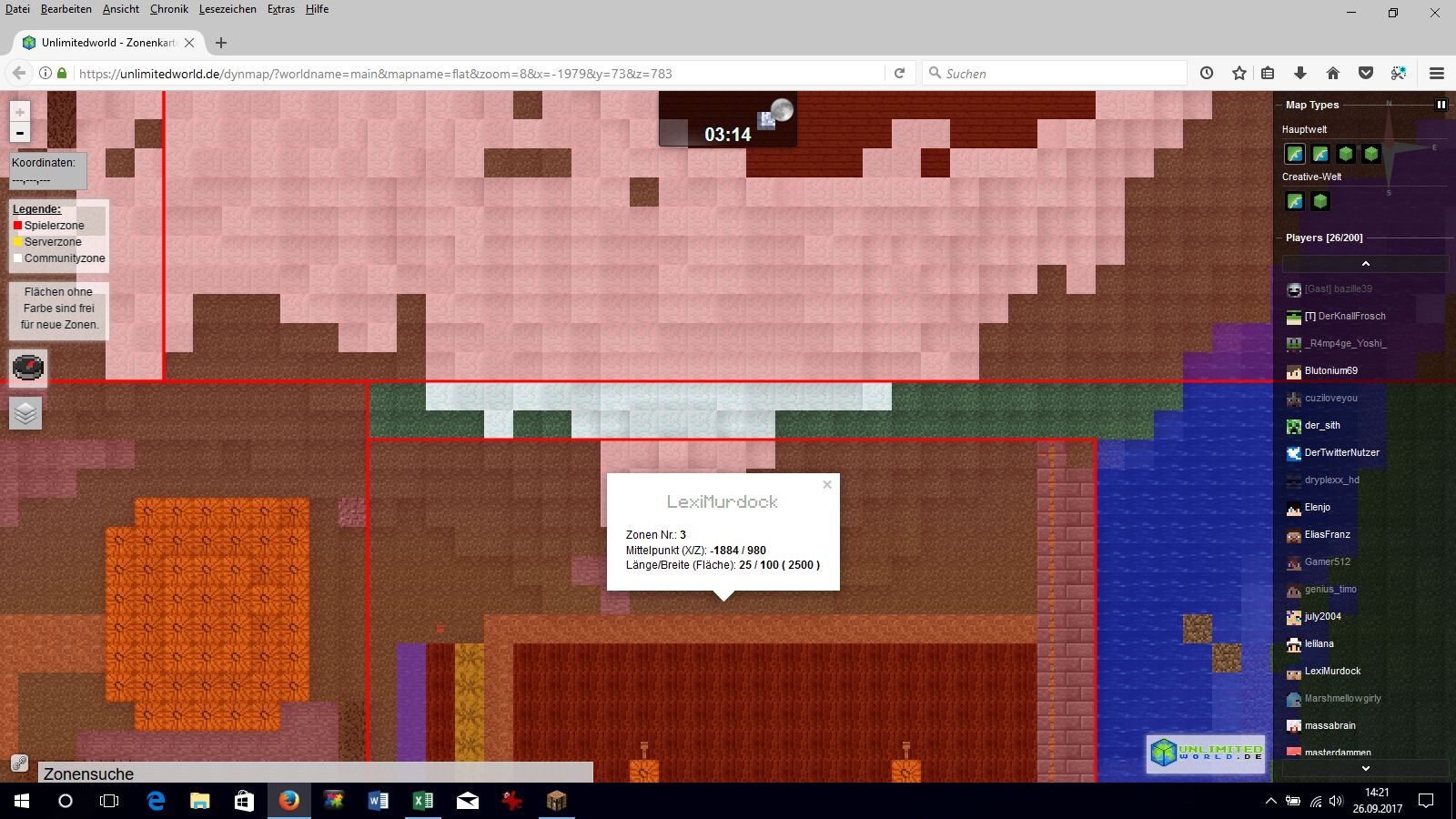Click the URL address field

(x=478, y=74)
